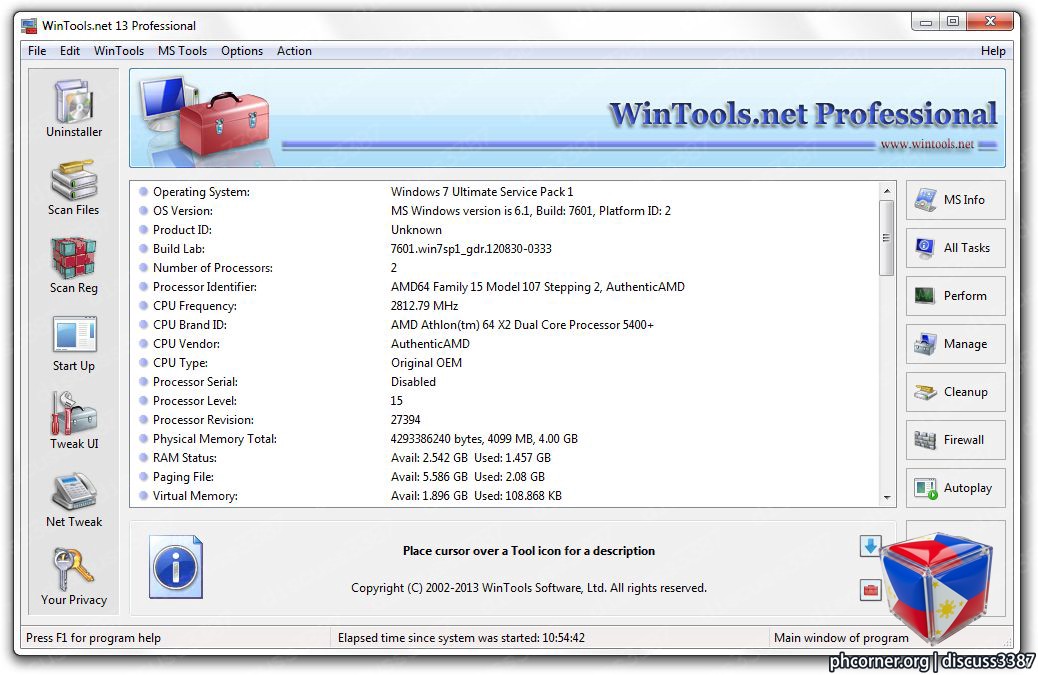Click the blue download arrow icon

871,546
